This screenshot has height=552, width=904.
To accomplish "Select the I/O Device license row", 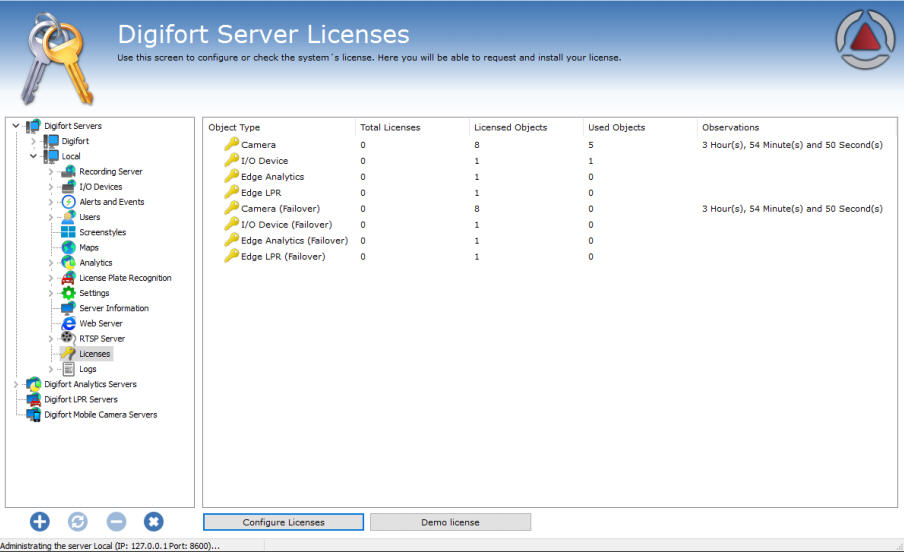I will pos(549,161).
